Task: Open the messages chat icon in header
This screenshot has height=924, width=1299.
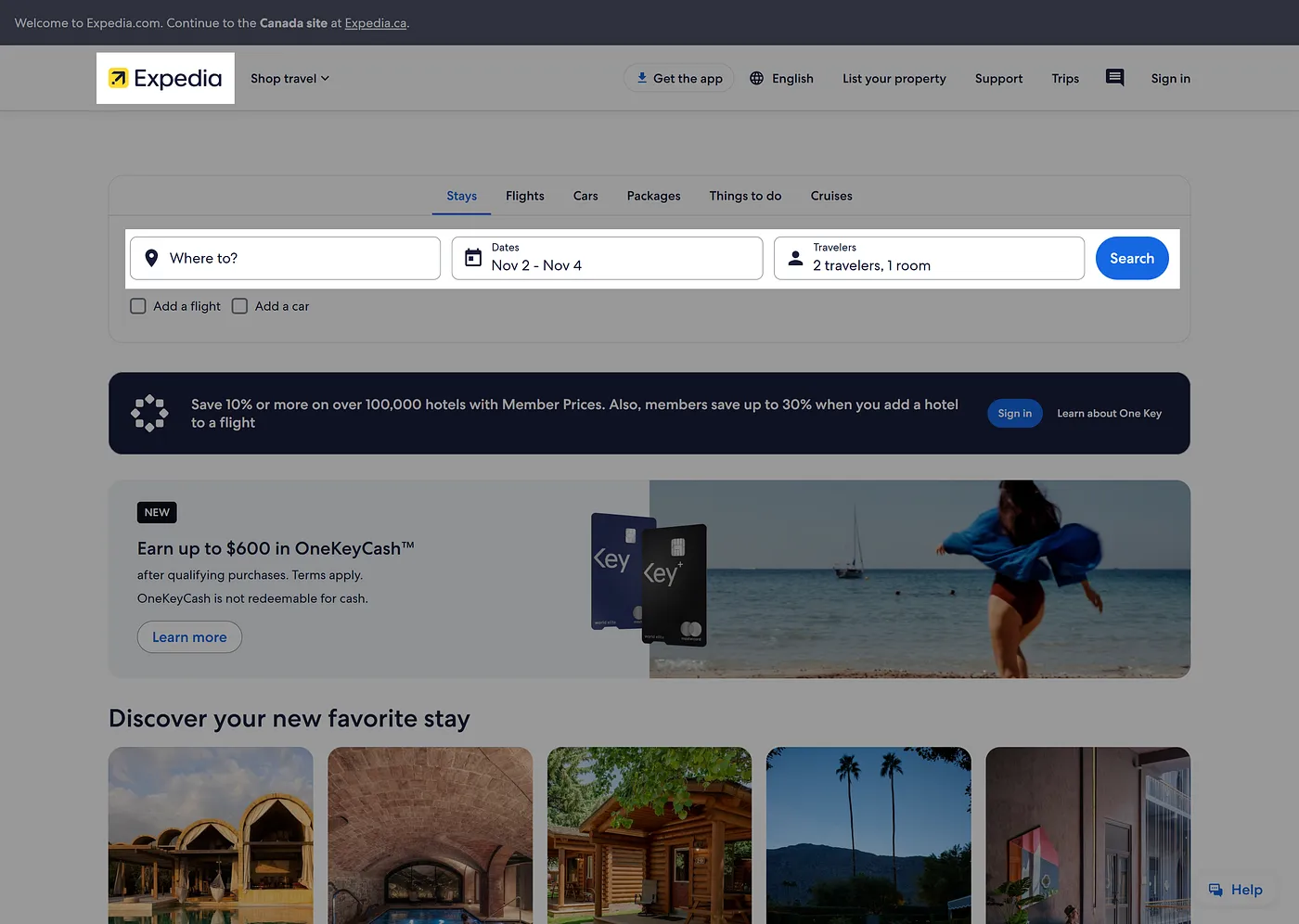Action: coord(1114,78)
